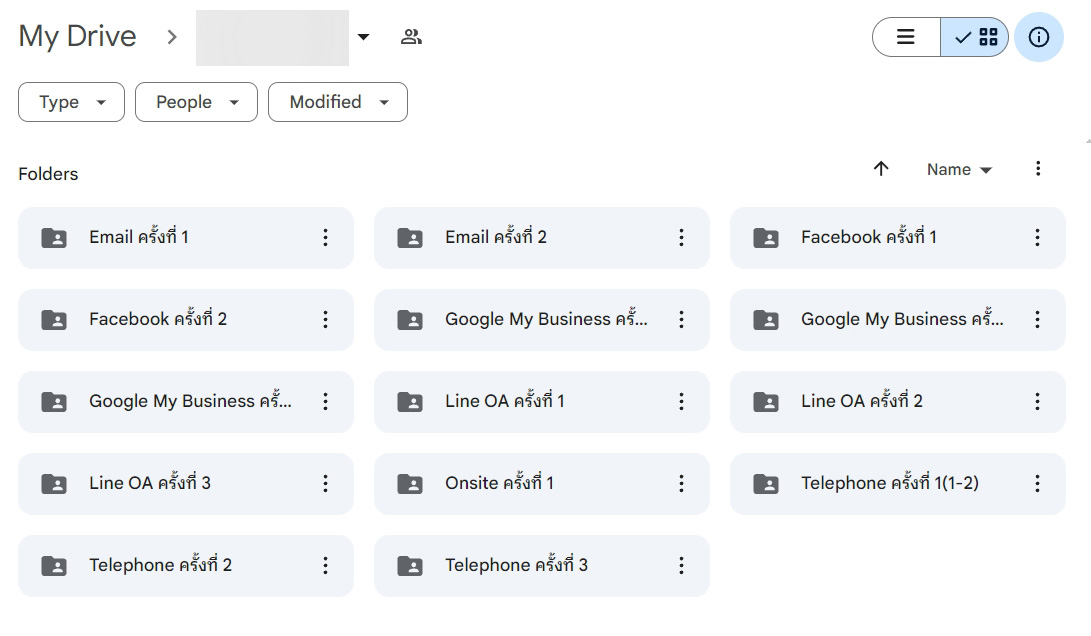The height and width of the screenshot is (636, 1091).
Task: Open more options for Onsite ครั้งที่ 1
Action: tap(681, 483)
